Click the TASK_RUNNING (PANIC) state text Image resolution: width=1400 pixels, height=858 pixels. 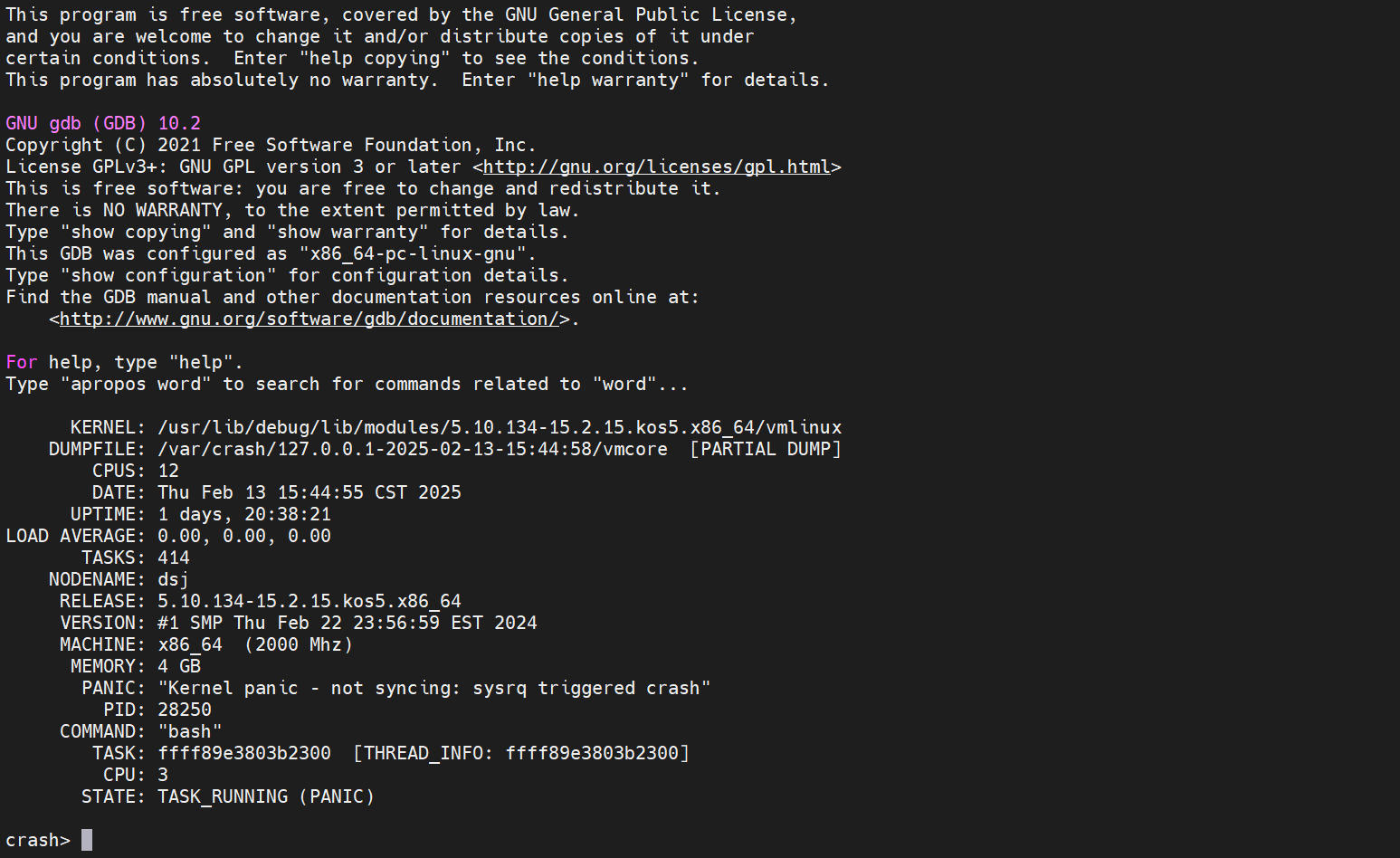tap(266, 796)
